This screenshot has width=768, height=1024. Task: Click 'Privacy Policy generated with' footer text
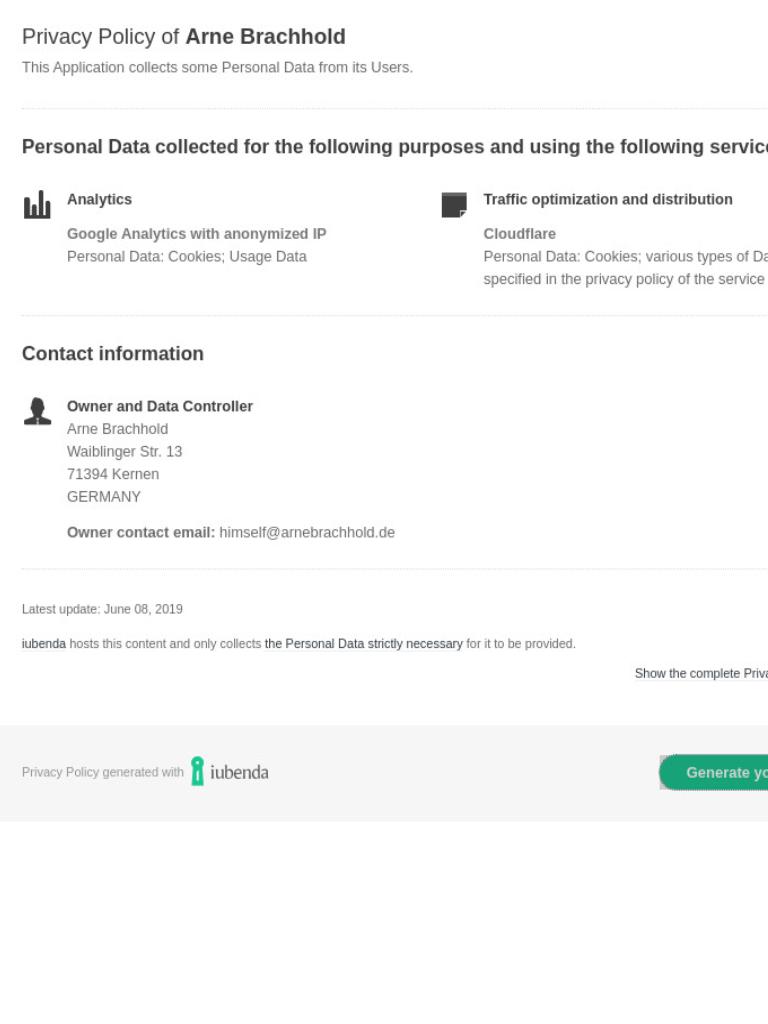coord(103,772)
